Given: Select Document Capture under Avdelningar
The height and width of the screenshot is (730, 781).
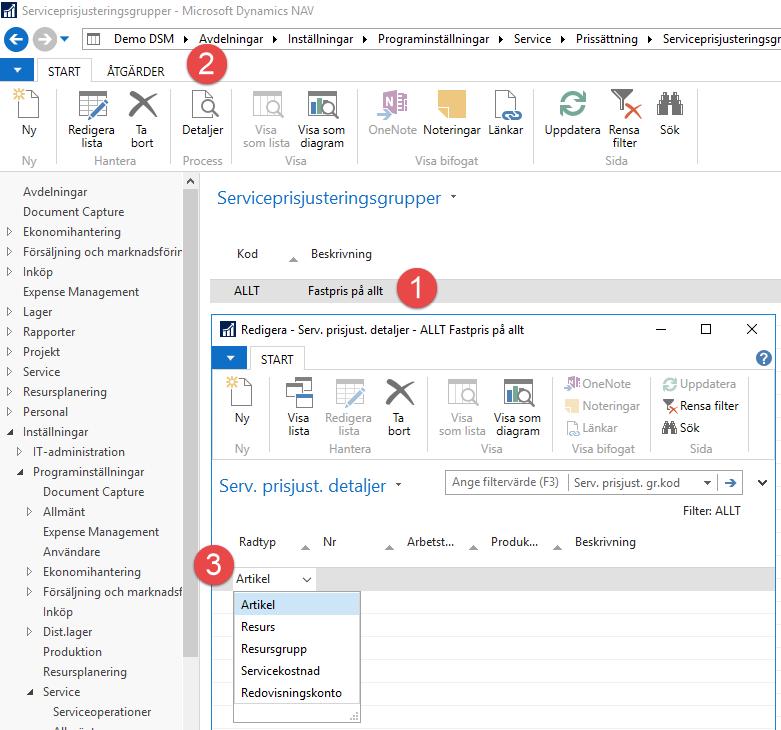Looking at the screenshot, I should [73, 212].
